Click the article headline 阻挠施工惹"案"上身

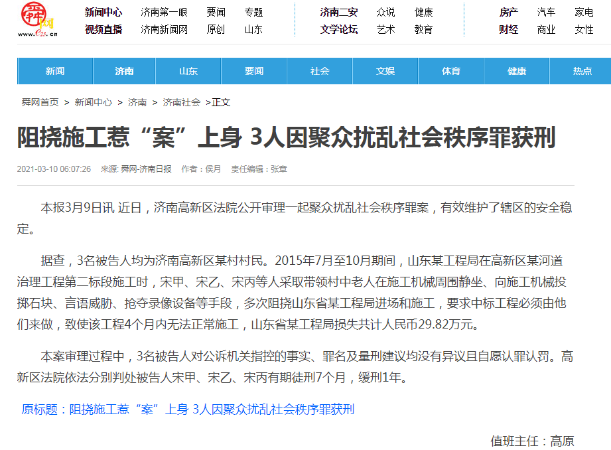pyautogui.click(x=286, y=138)
